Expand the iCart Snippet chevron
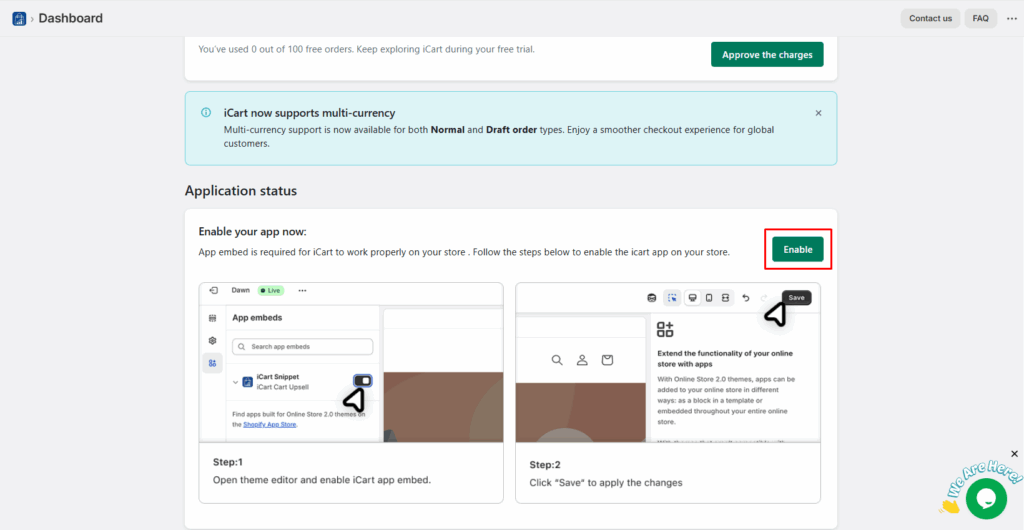This screenshot has width=1024, height=530. pyautogui.click(x=236, y=382)
